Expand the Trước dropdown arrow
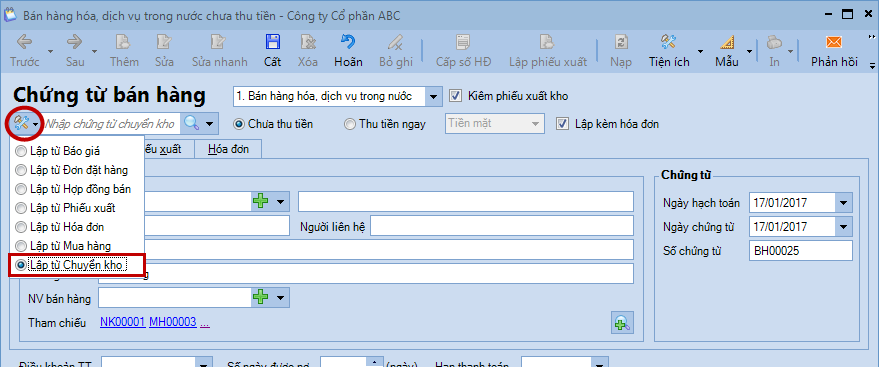The width and height of the screenshot is (879, 367). [x=50, y=52]
